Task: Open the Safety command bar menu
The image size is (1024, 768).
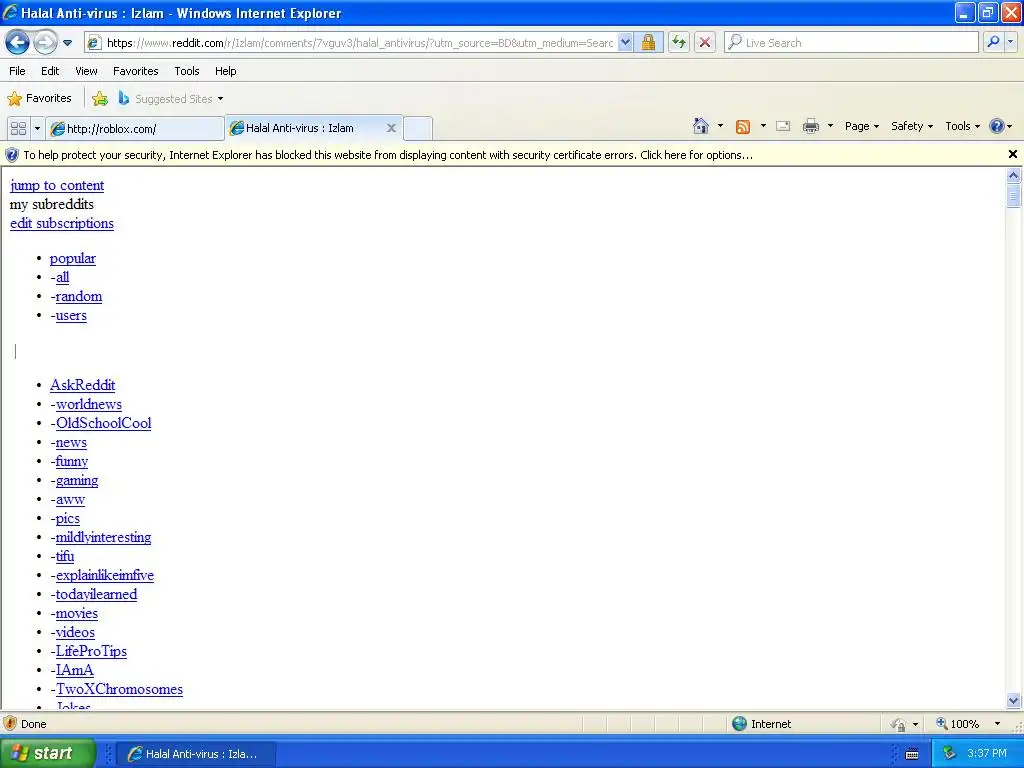Action: (912, 126)
